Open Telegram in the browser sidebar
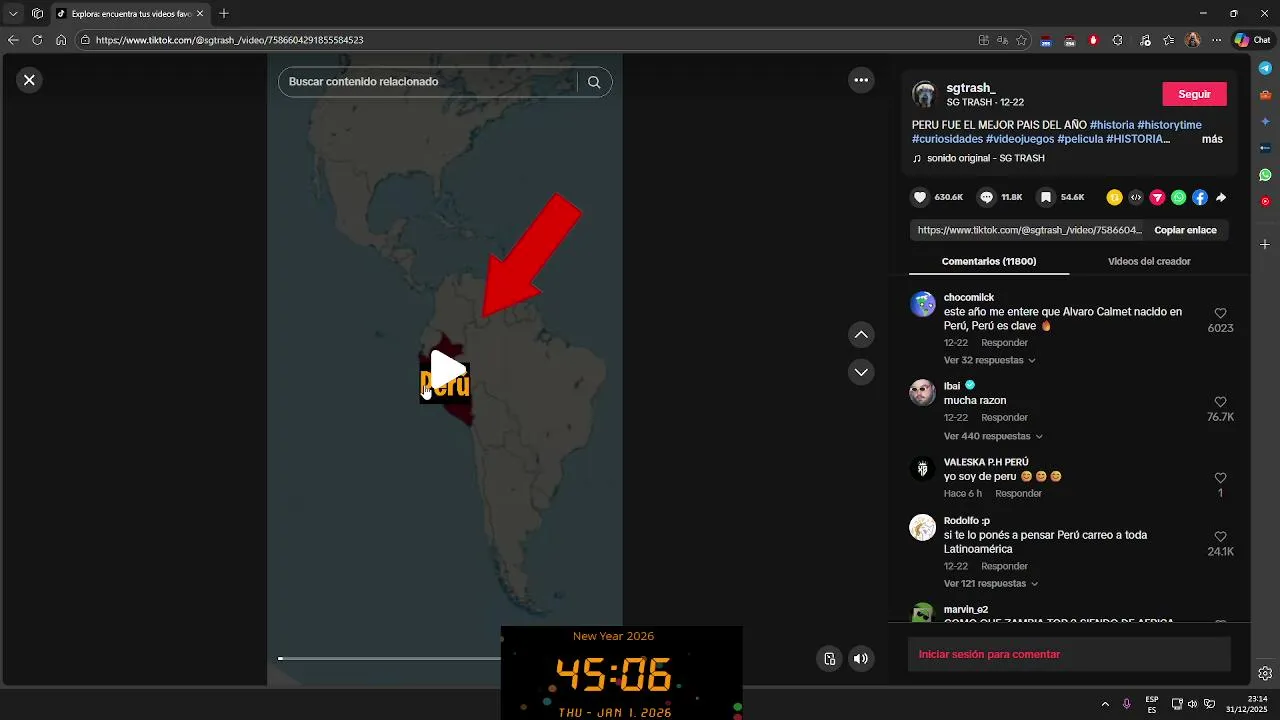The image size is (1280, 720). (1265, 68)
